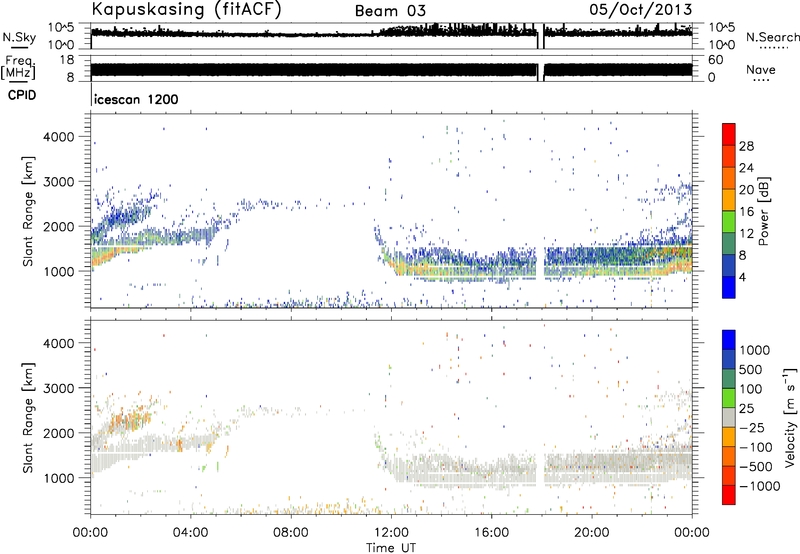800x554 pixels.
Task: Click the 'CPID' label
Action: click(x=22, y=95)
